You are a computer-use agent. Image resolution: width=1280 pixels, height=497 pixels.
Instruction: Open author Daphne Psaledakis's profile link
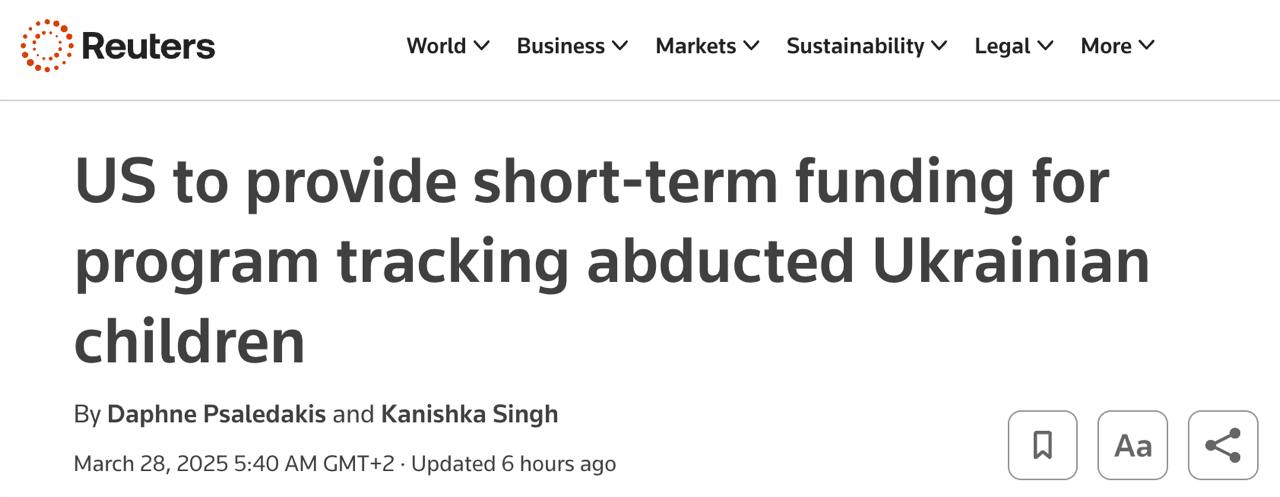pos(216,414)
